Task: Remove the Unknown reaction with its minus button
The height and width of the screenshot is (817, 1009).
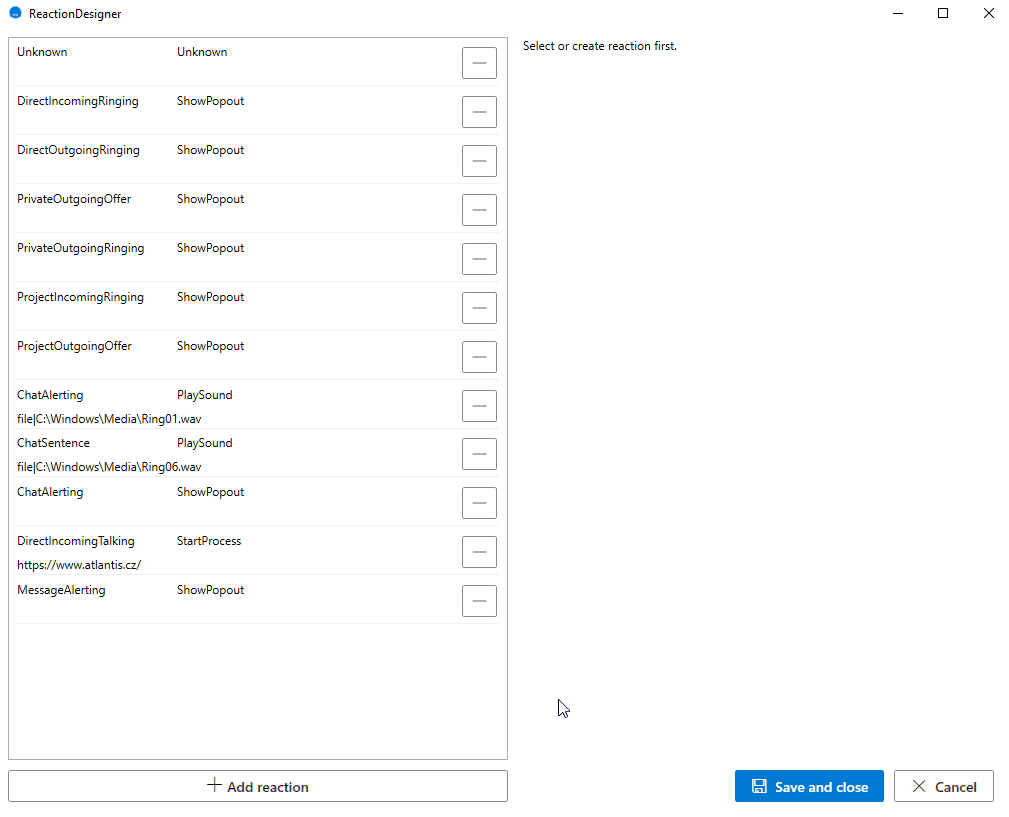Action: [x=479, y=63]
